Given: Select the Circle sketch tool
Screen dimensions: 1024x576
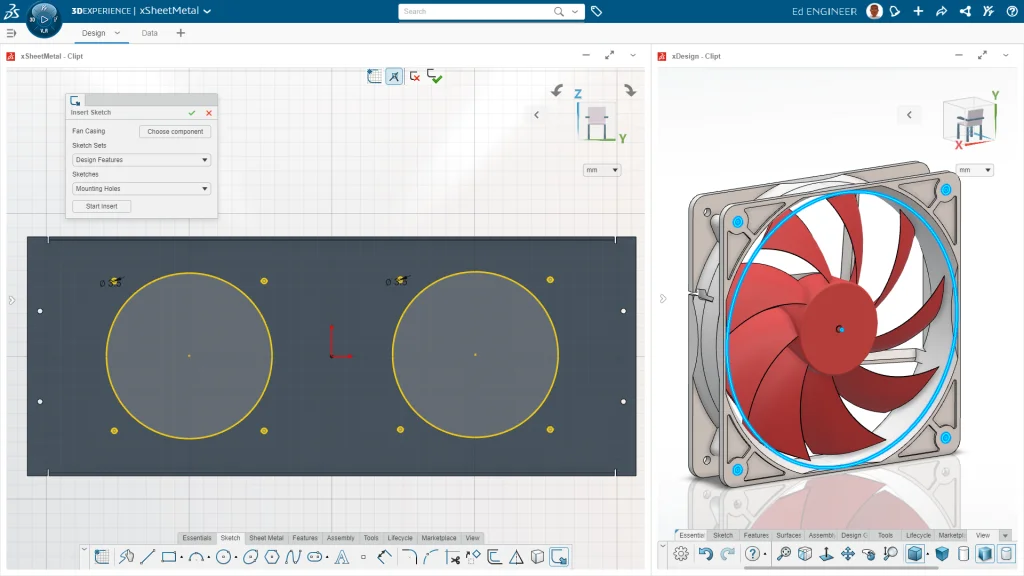Looking at the screenshot, I should point(223,557).
